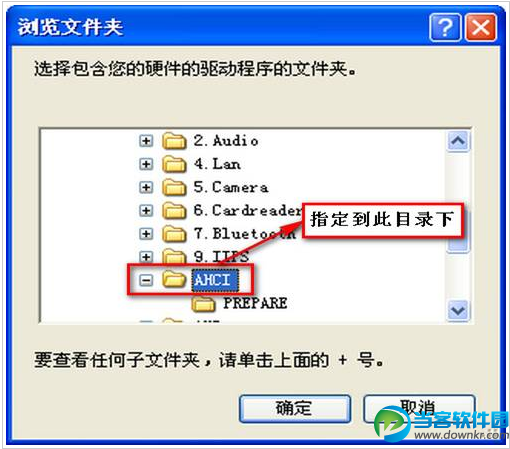Screen dimensions: 510x449
Task: Expand the 2. Audio tree node
Action: (146, 141)
